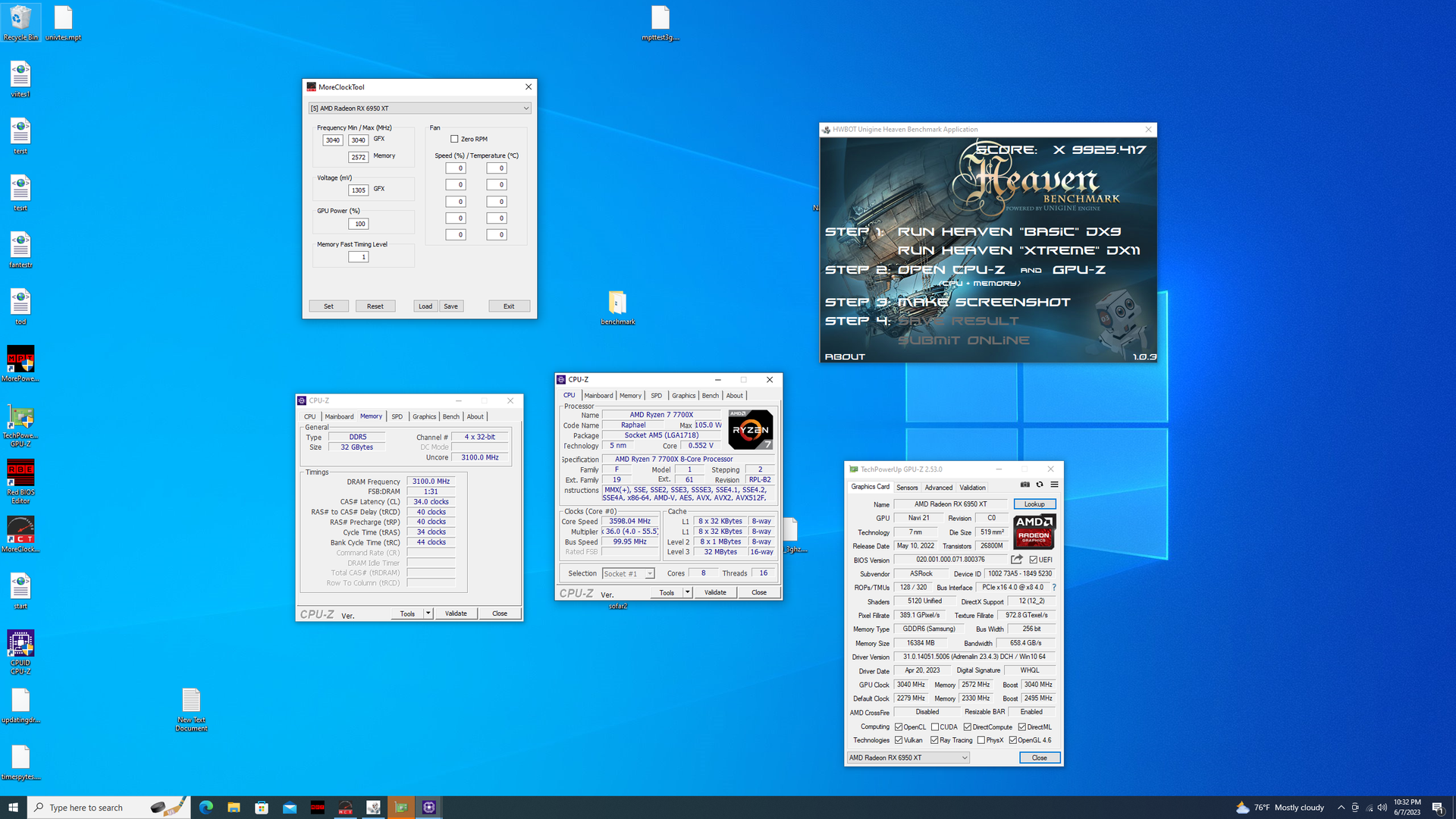Switch to the Sensors tab in GPU-Z
Image resolution: width=1456 pixels, height=819 pixels.
(x=907, y=488)
